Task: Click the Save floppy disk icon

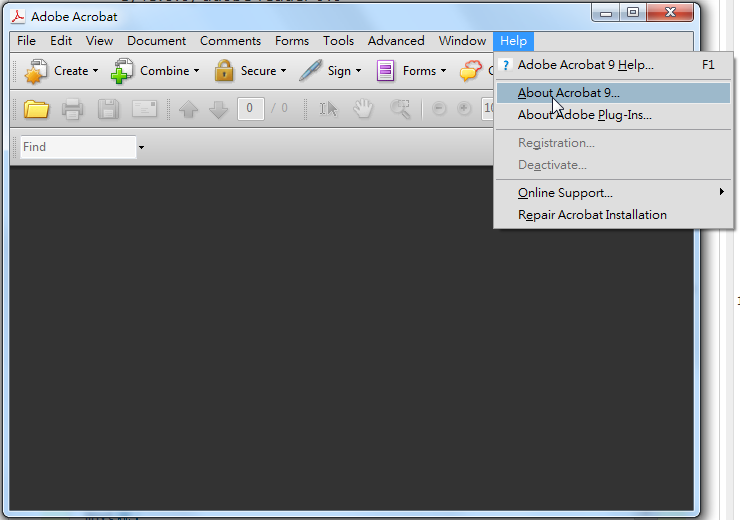Action: [x=108, y=109]
